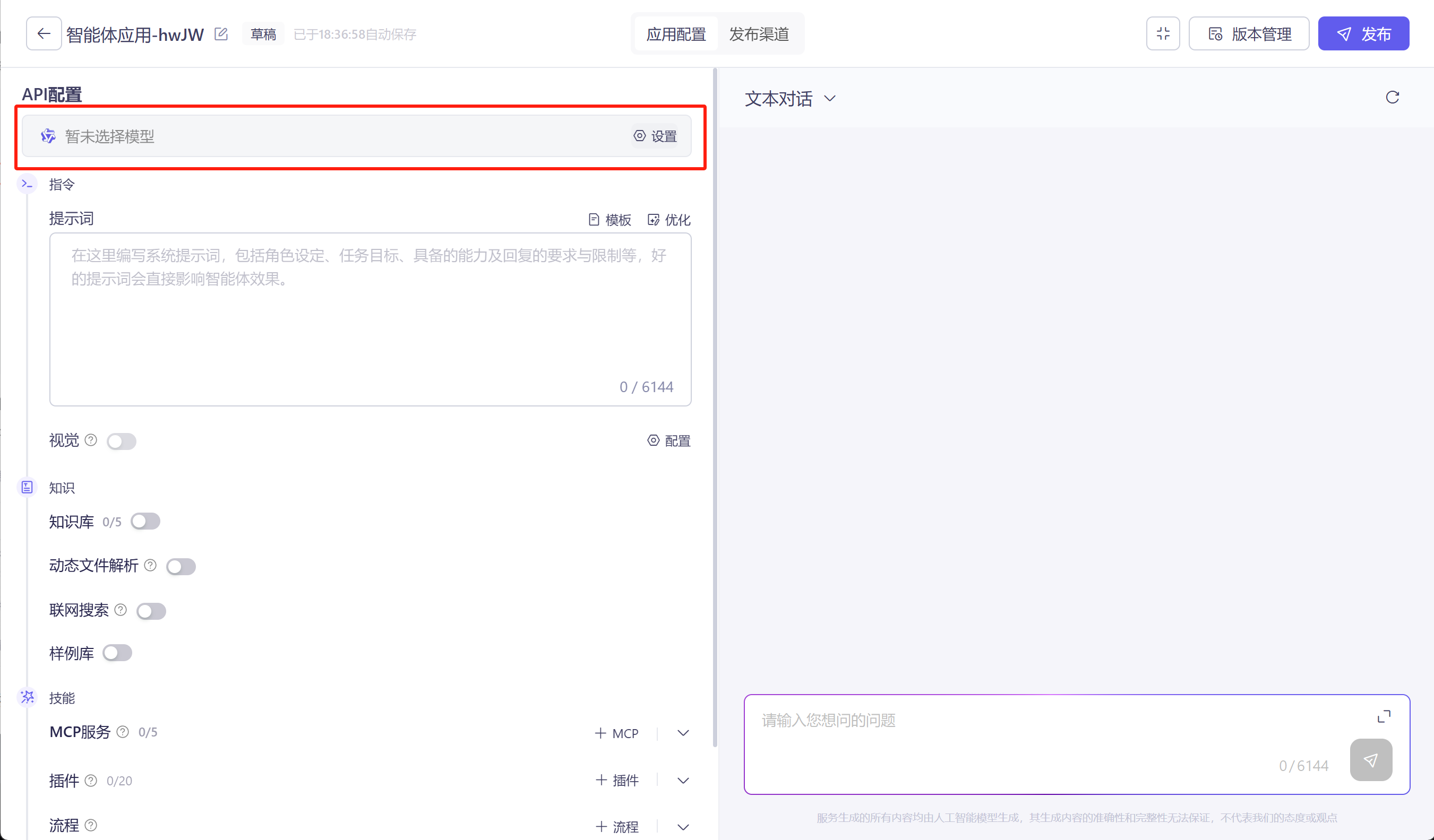Switch to 应用配置 tab
1434x840 pixels.
tap(676, 34)
